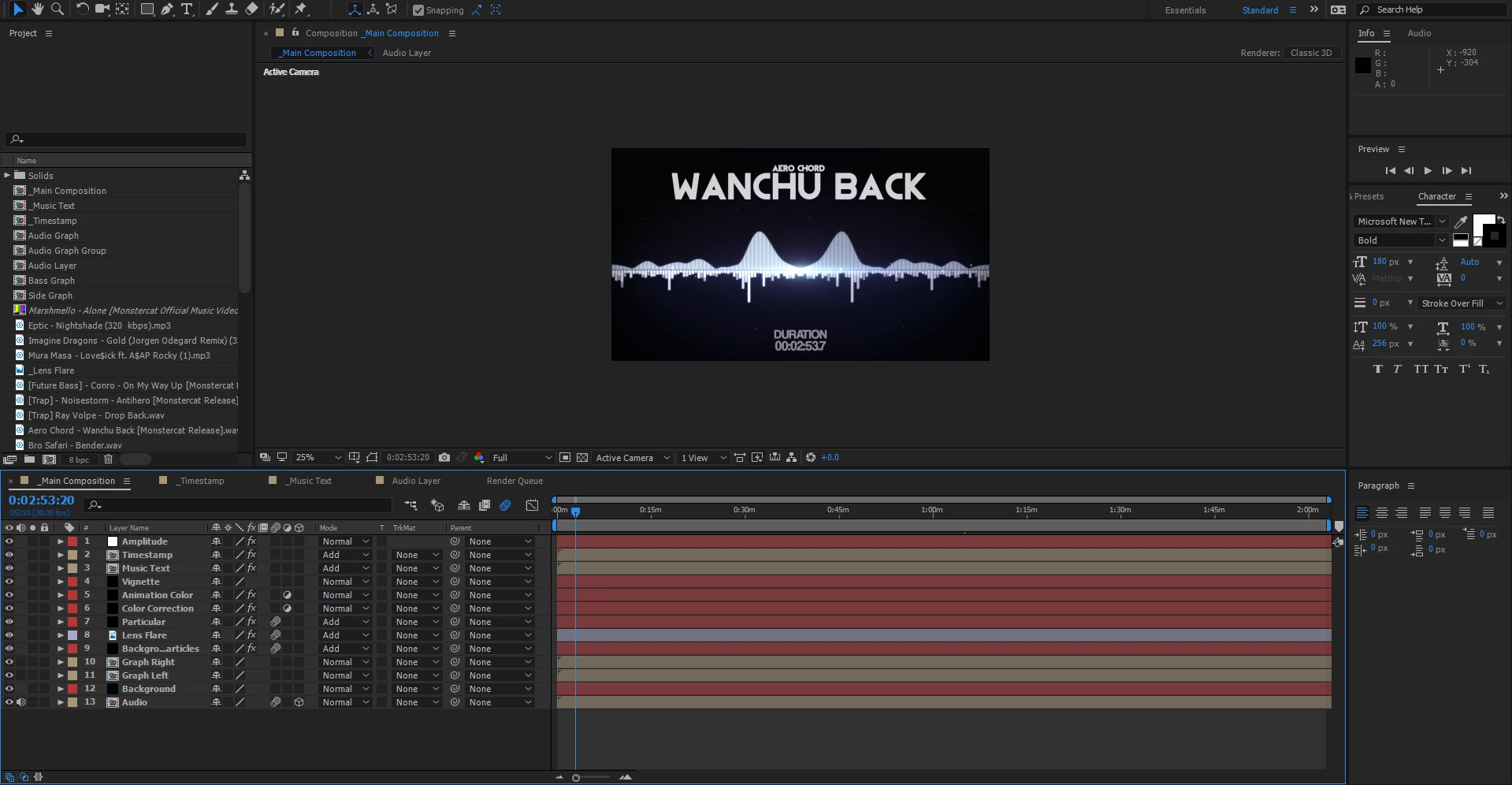
Task: Hide the Background layer
Action: pos(9,689)
